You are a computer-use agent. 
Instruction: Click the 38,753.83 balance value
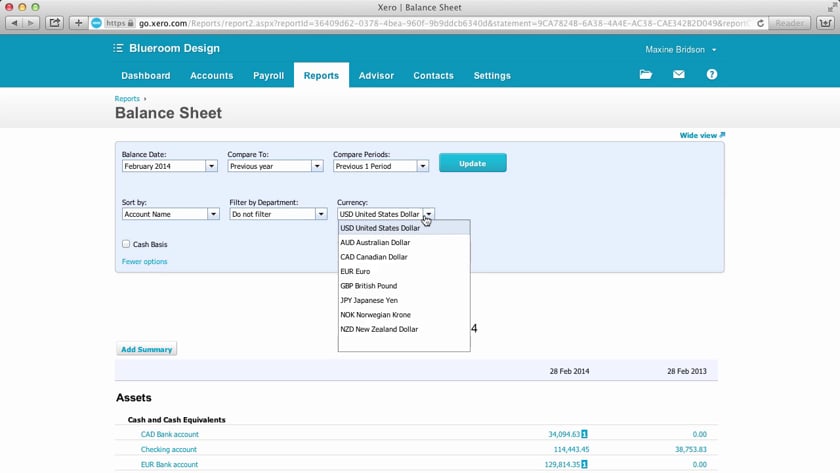(x=691, y=449)
